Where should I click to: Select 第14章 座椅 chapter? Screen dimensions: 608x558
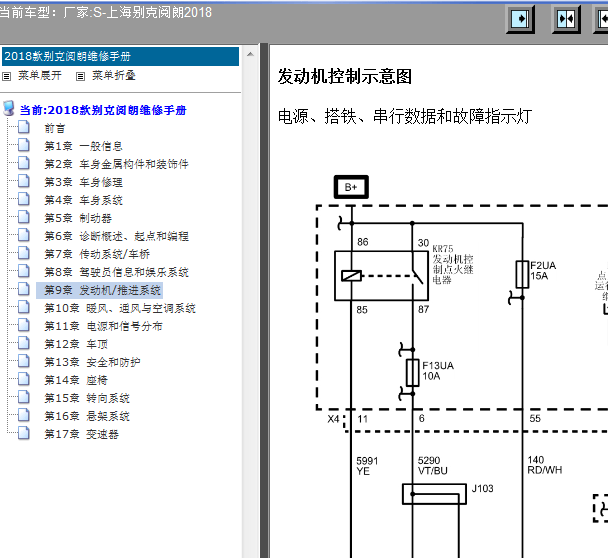pos(76,380)
